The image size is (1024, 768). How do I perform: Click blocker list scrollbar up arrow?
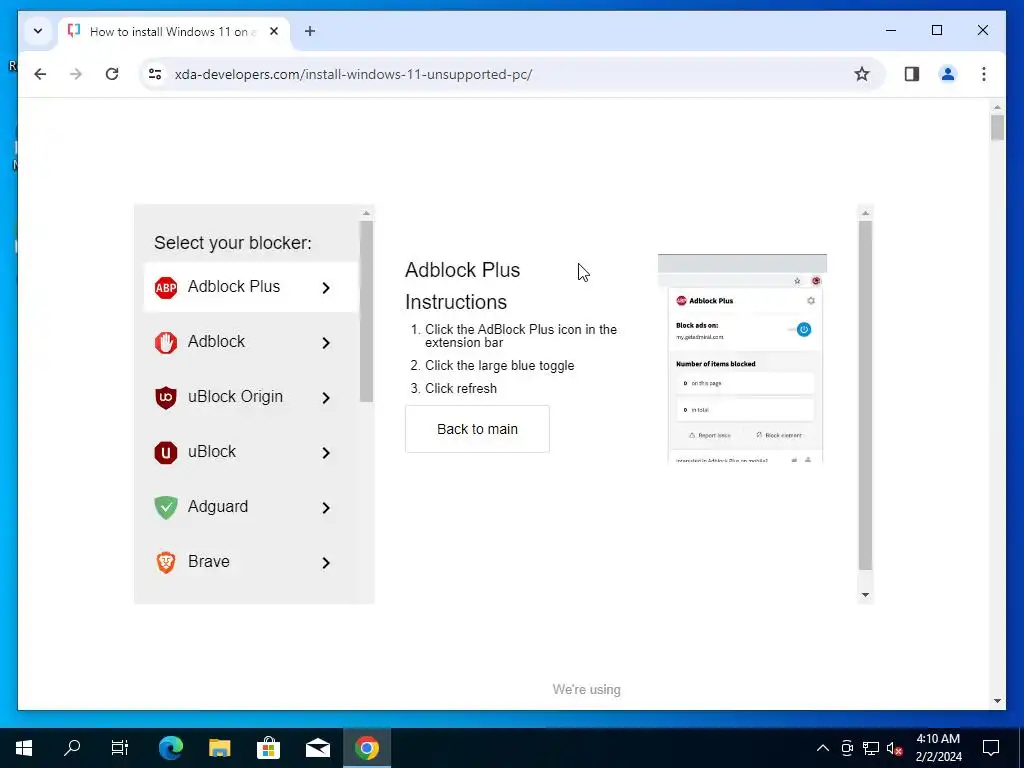(366, 213)
